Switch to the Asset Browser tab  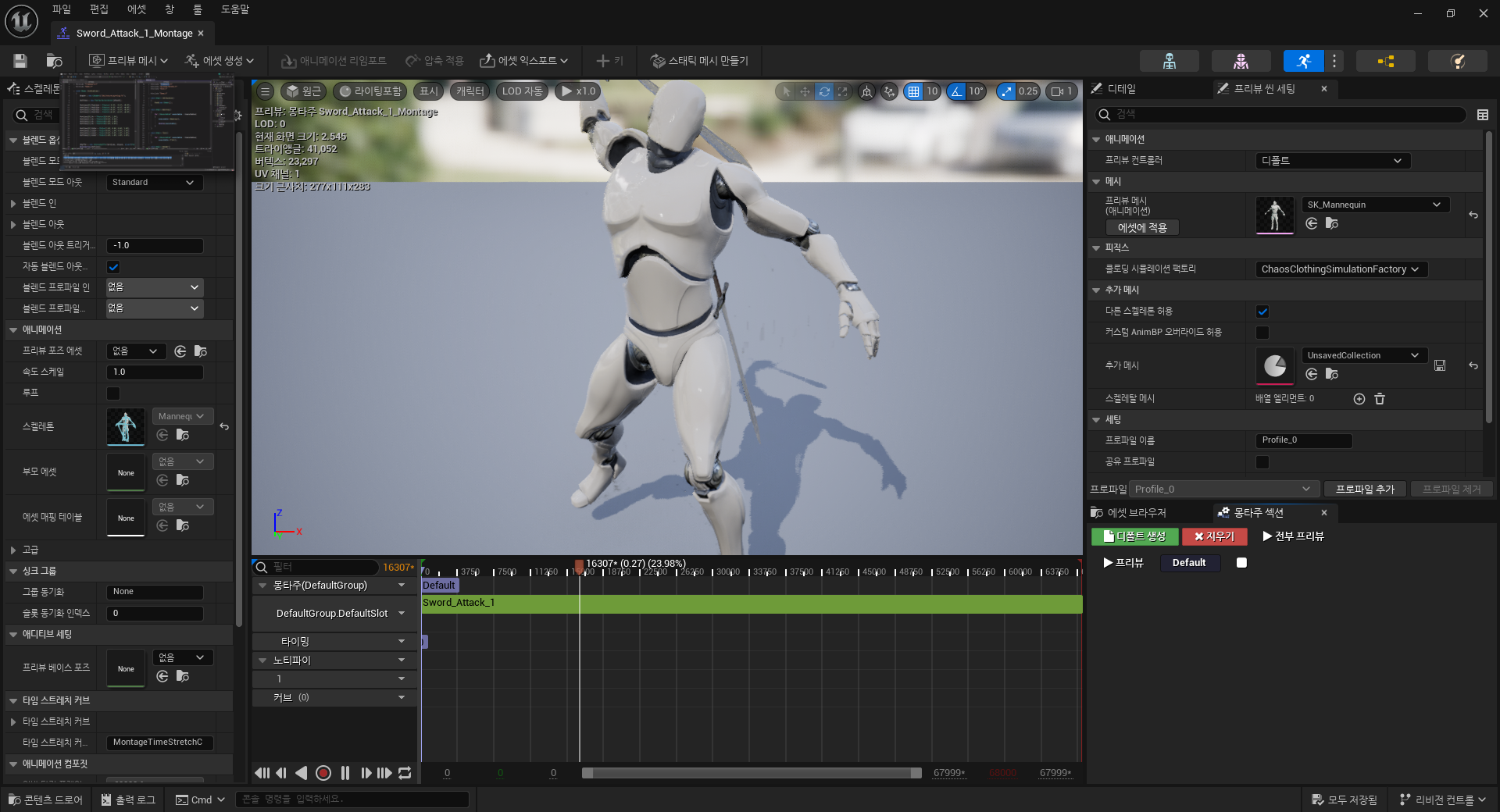[x=1130, y=513]
